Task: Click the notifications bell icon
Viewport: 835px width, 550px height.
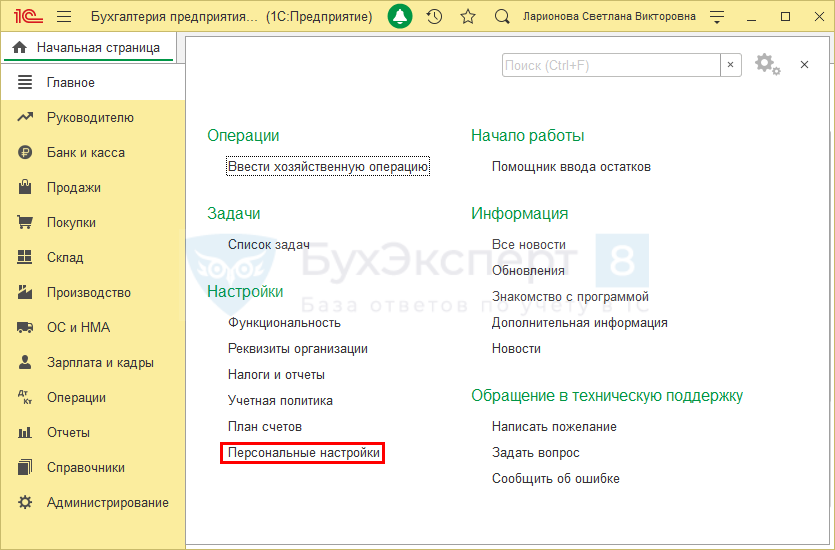Action: coord(400,17)
